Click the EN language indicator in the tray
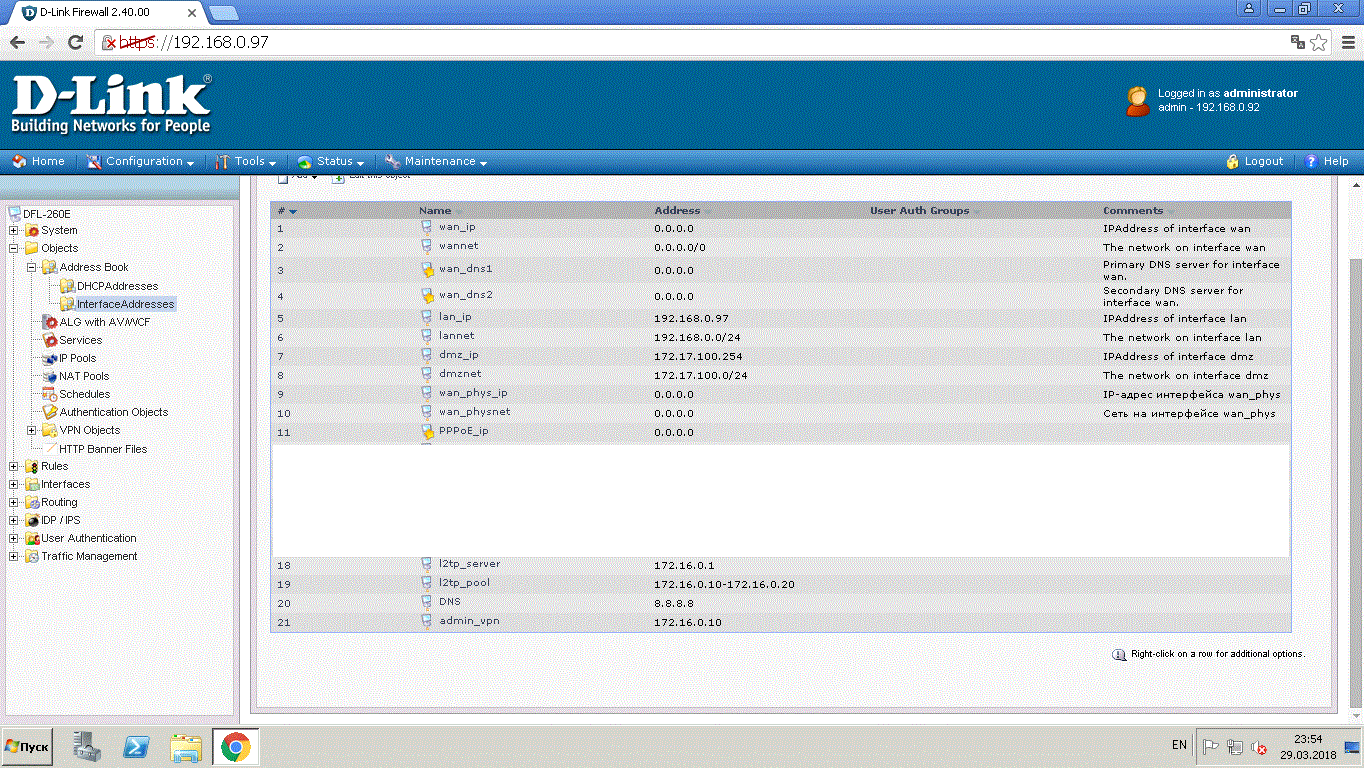The width and height of the screenshot is (1364, 768). 1179,746
